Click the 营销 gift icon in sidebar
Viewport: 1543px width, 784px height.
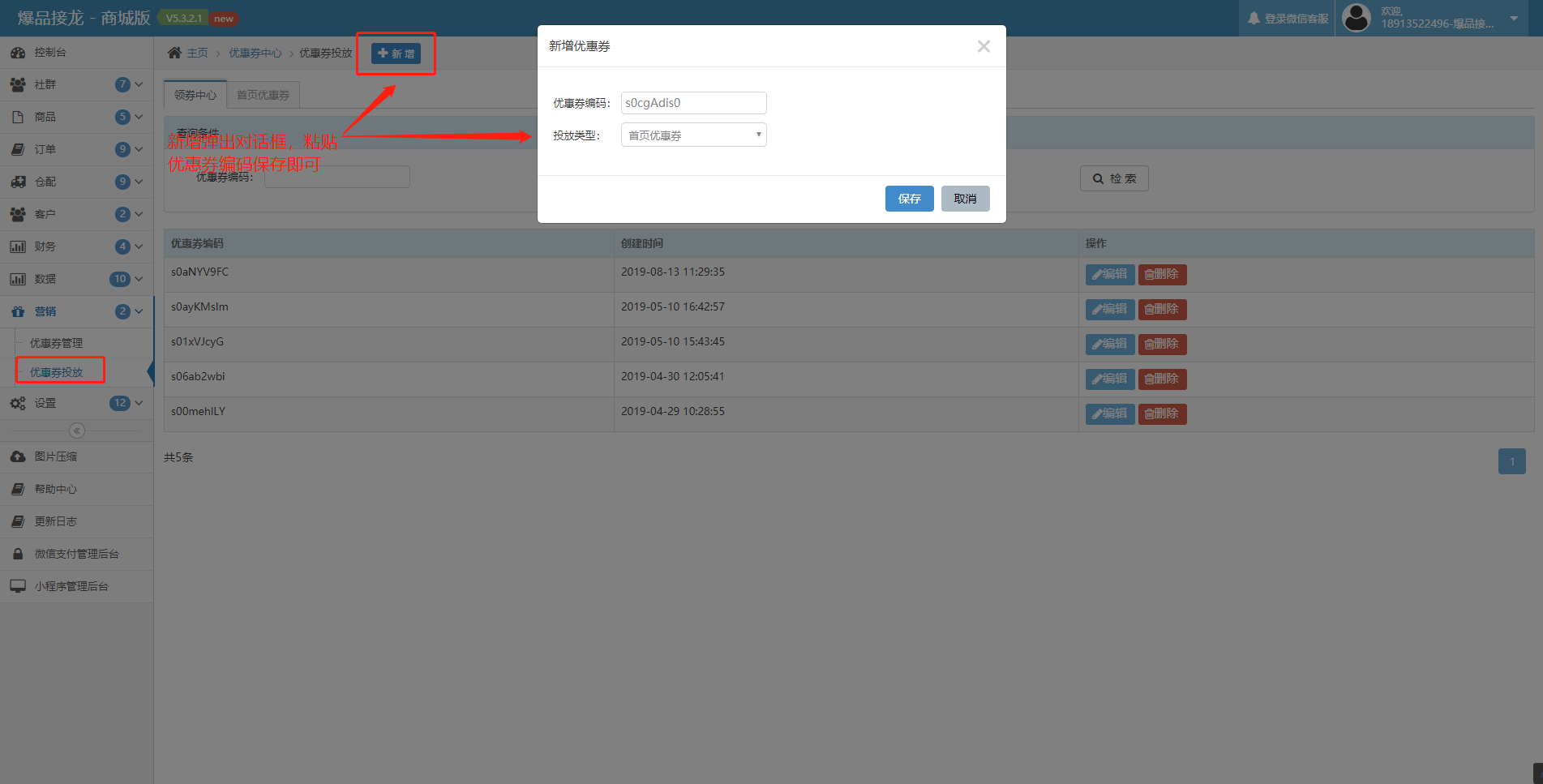(x=18, y=312)
